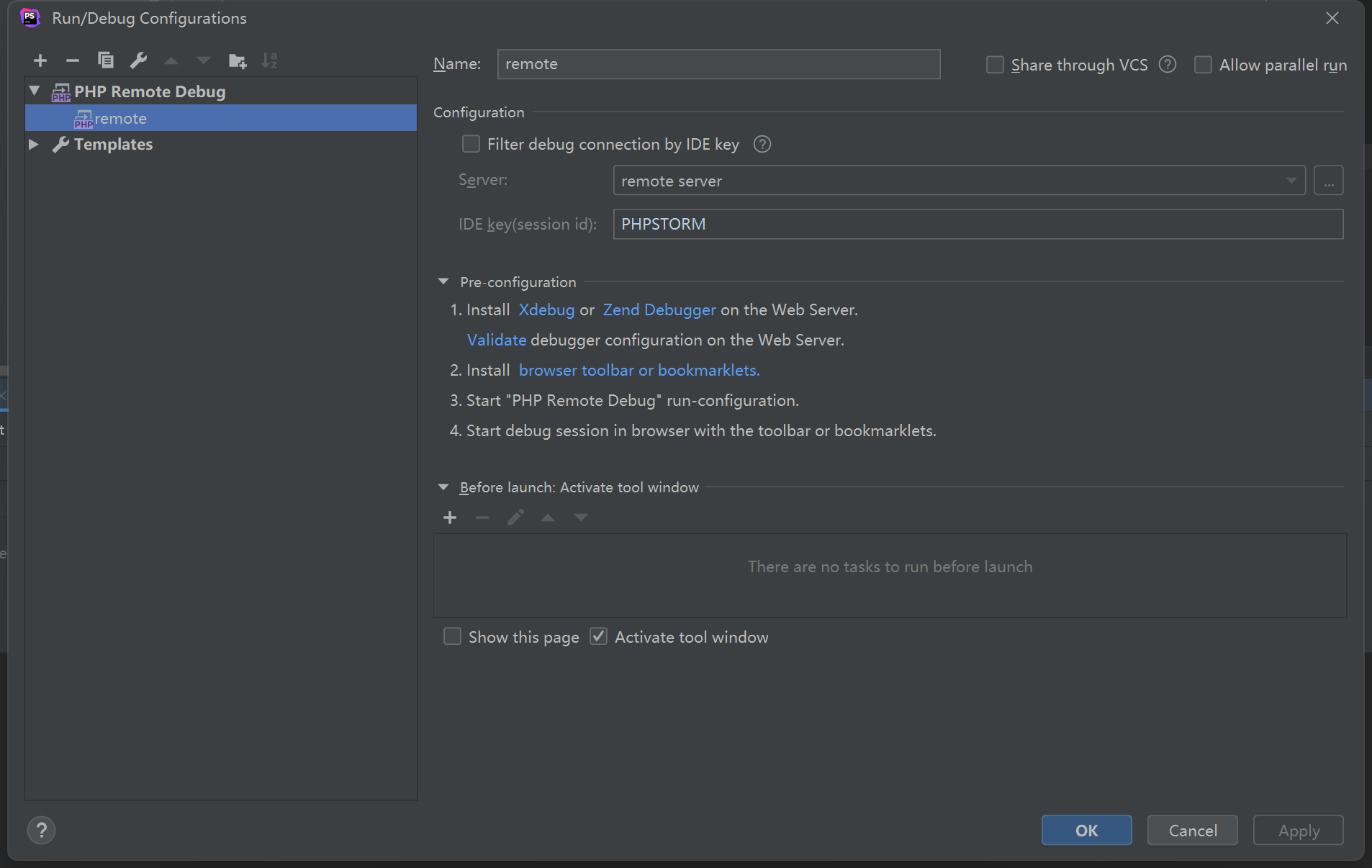Collapse the Pre-configuration section
The height and width of the screenshot is (868, 1372).
[443, 281]
